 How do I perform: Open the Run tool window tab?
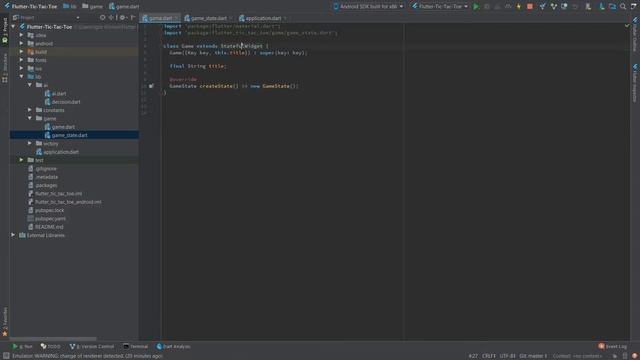click(x=22, y=347)
